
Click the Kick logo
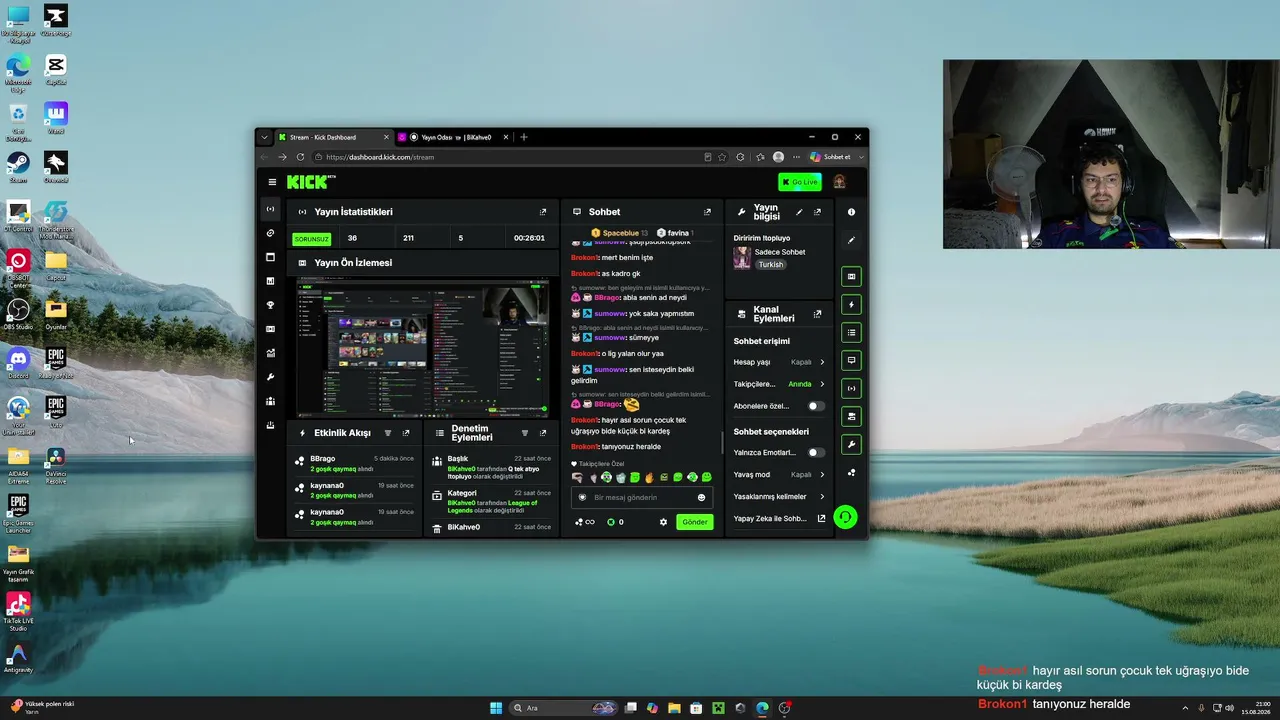pyautogui.click(x=311, y=182)
